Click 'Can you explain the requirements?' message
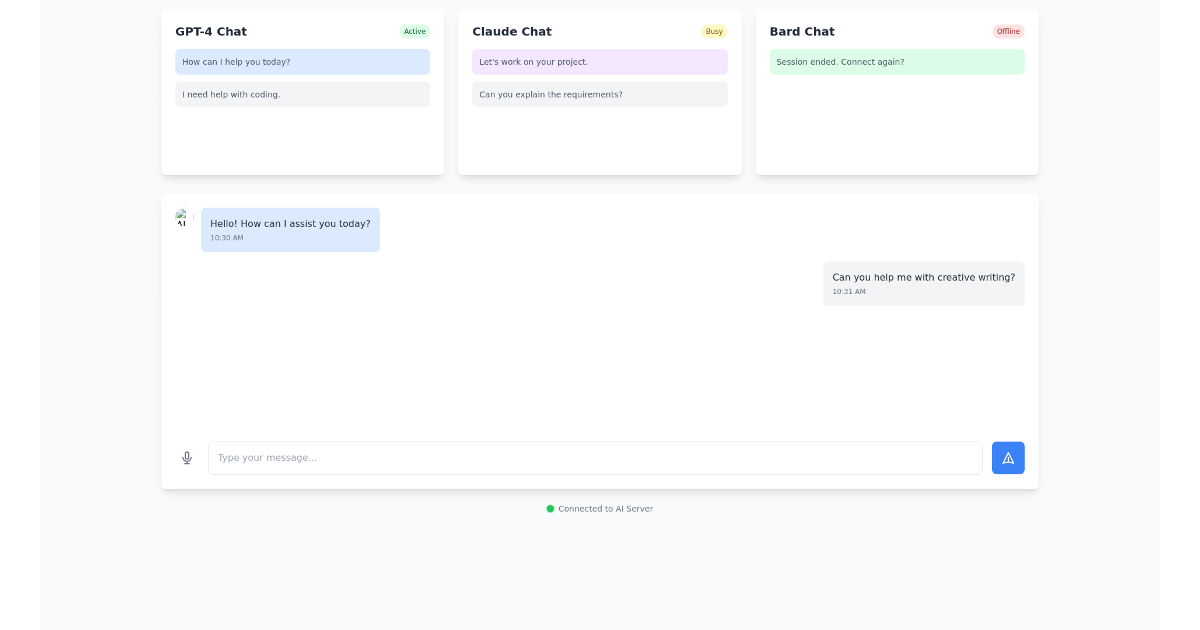The width and height of the screenshot is (1200, 630). point(599,94)
